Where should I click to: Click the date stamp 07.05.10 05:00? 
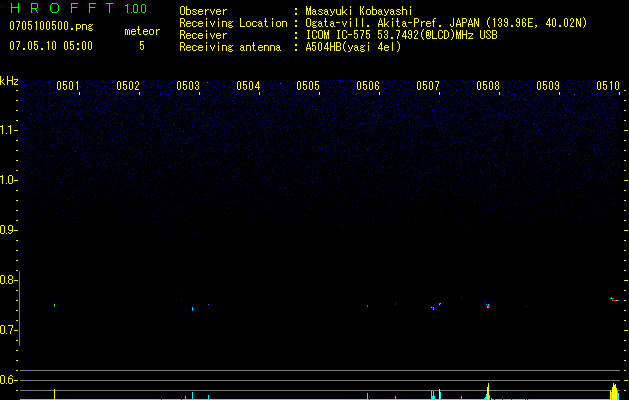tap(51, 46)
